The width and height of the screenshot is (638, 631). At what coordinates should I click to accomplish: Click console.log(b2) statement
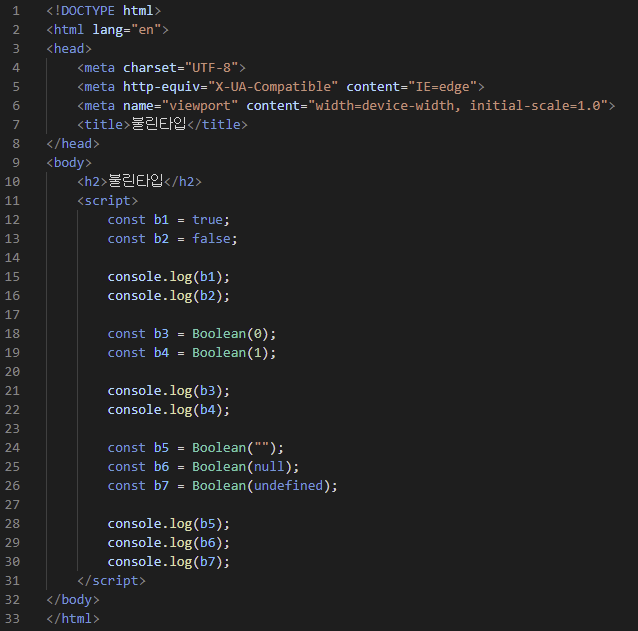169,296
